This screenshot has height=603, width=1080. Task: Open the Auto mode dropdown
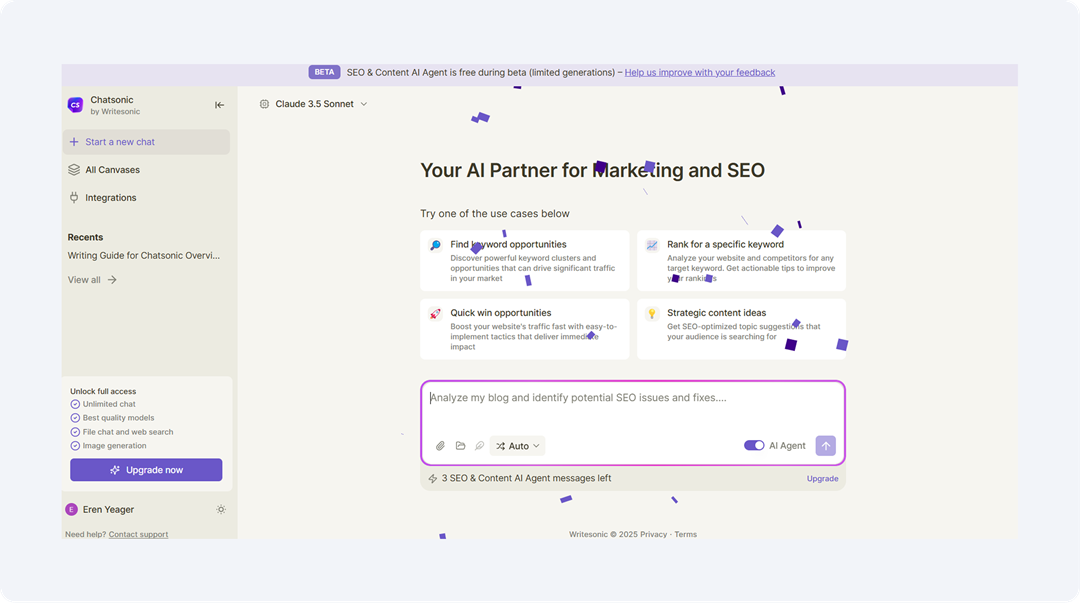(517, 446)
